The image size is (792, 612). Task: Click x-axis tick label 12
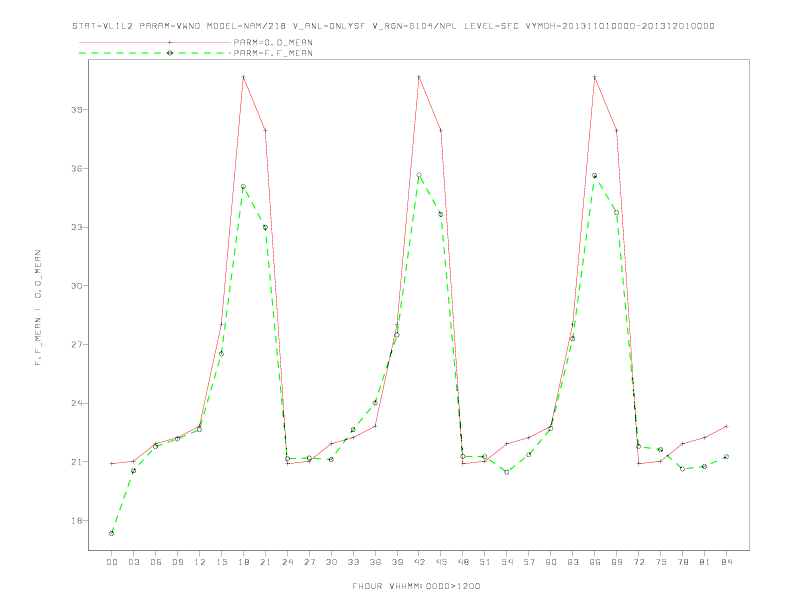pyautogui.click(x=200, y=562)
